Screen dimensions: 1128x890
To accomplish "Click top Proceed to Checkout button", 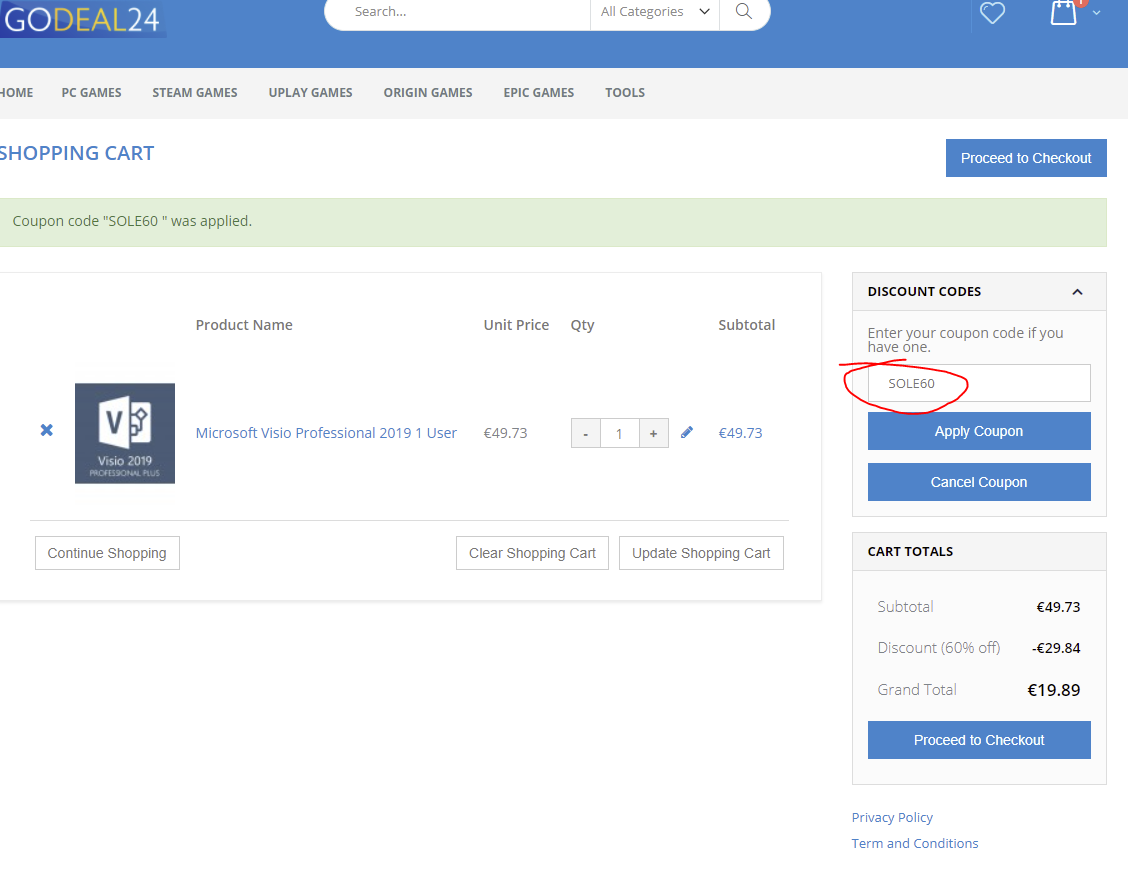I will tap(1026, 158).
